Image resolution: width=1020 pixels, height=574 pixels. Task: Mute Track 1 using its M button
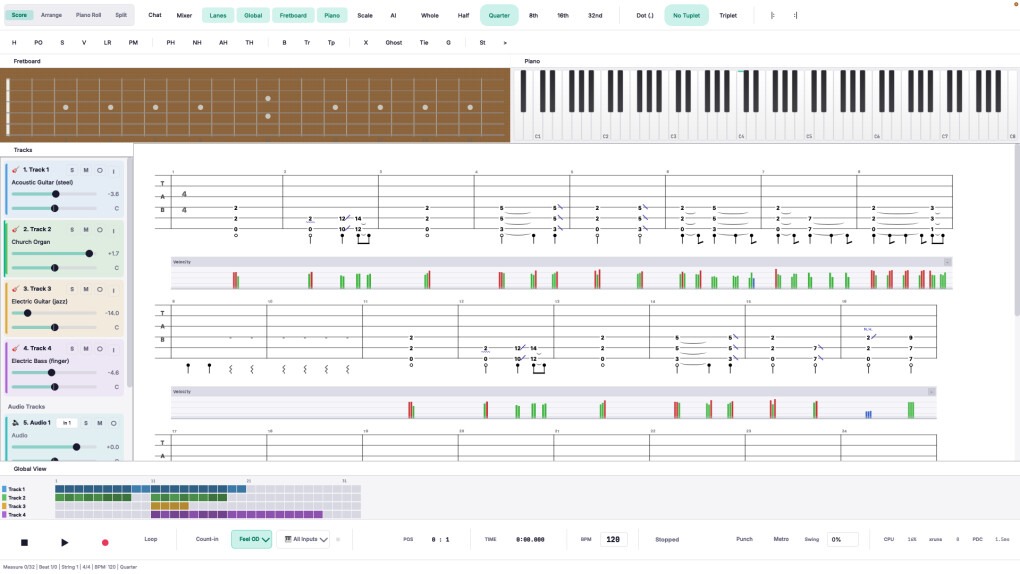(x=86, y=171)
